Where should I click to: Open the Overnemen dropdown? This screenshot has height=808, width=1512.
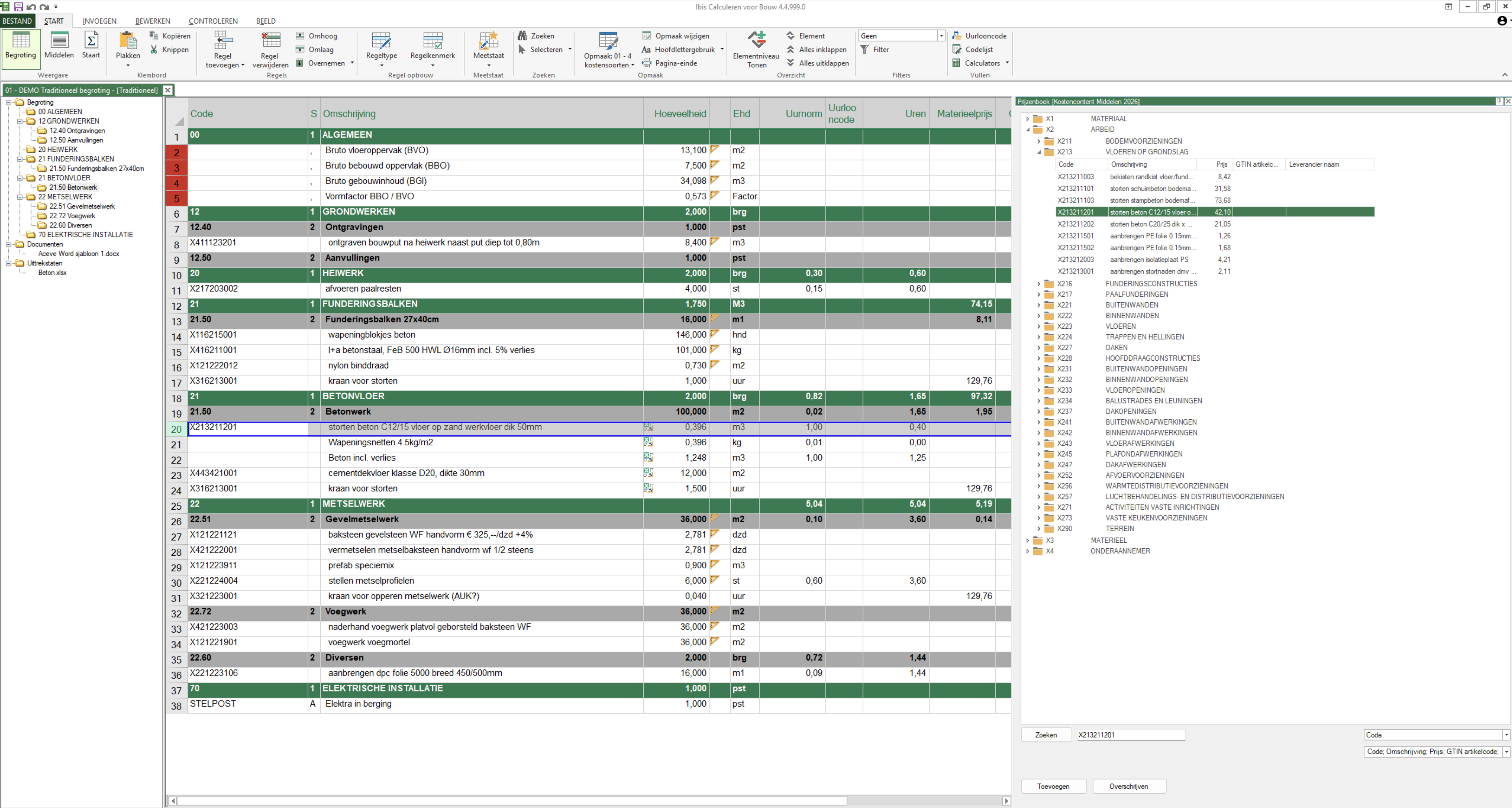coord(352,63)
